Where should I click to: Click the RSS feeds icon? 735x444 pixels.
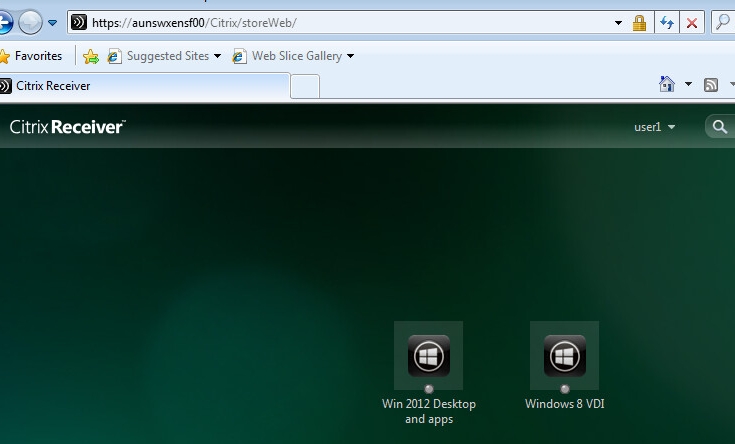click(x=711, y=85)
